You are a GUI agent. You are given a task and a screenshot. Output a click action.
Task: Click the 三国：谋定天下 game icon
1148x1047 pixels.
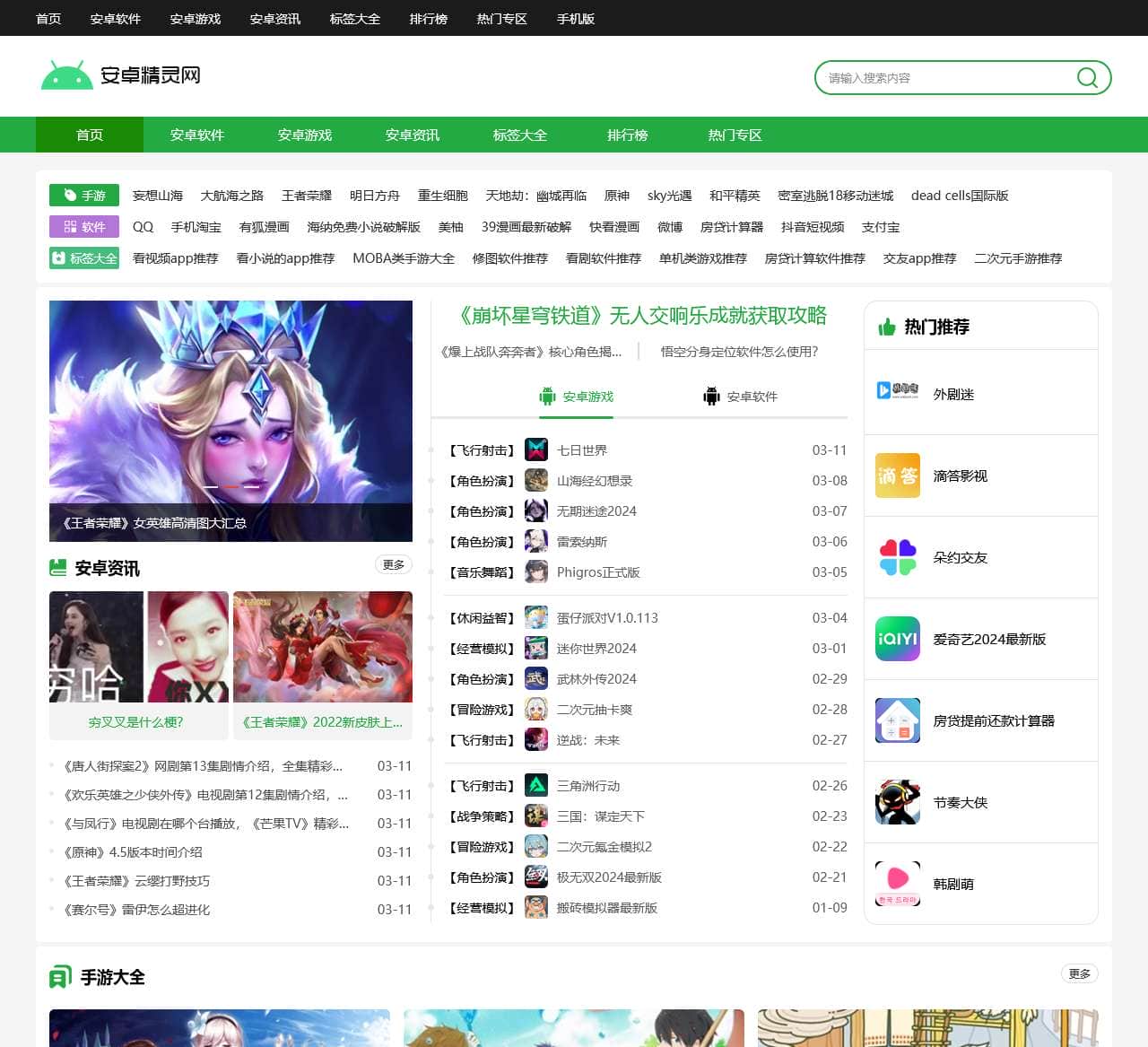pos(536,816)
